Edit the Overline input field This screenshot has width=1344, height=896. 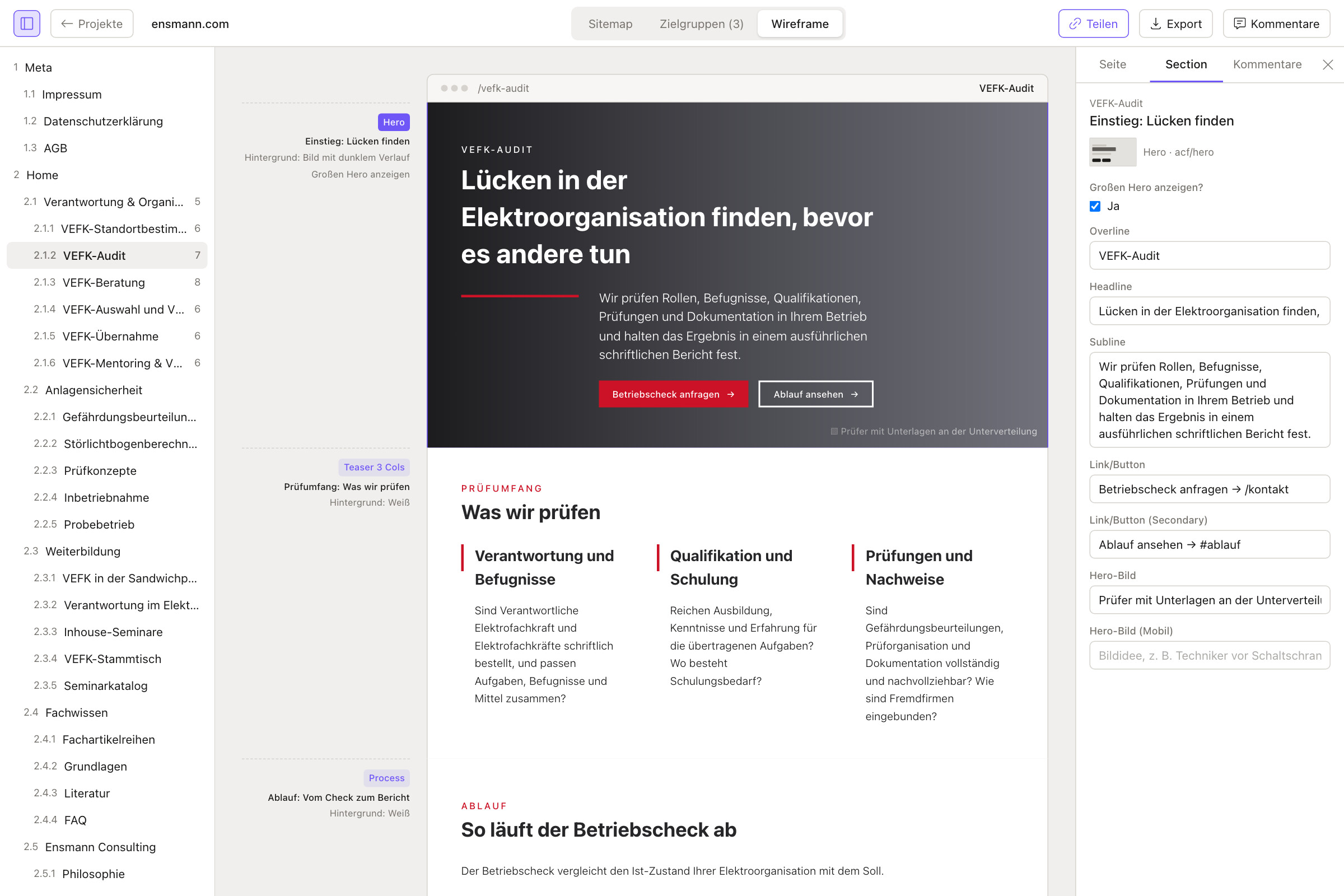[x=1209, y=255]
